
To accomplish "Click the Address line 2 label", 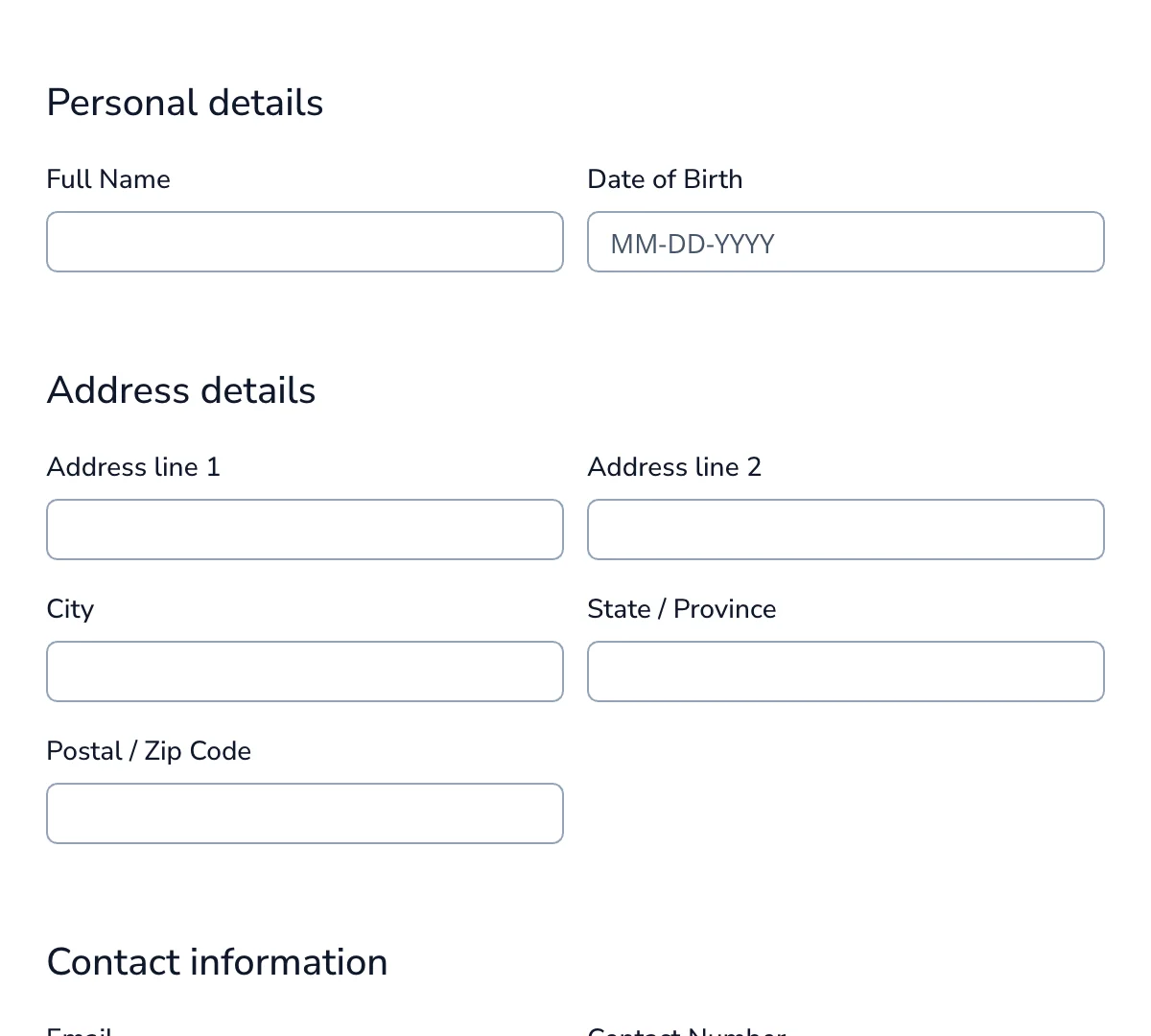I will pos(674,467).
